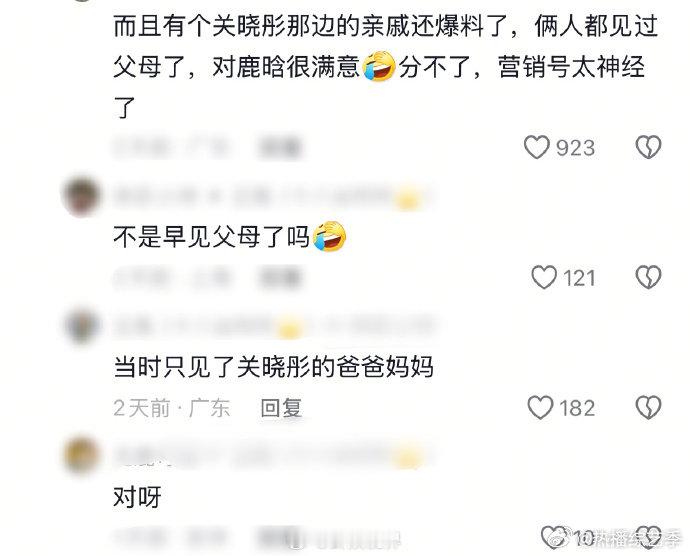The height and width of the screenshot is (556, 690).
Task: Like the comment with 923 likes
Action: tap(536, 147)
